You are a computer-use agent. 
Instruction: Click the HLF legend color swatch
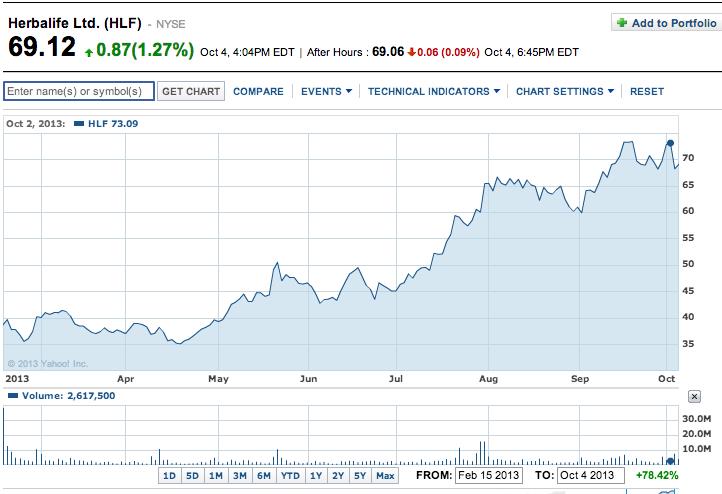point(79,123)
